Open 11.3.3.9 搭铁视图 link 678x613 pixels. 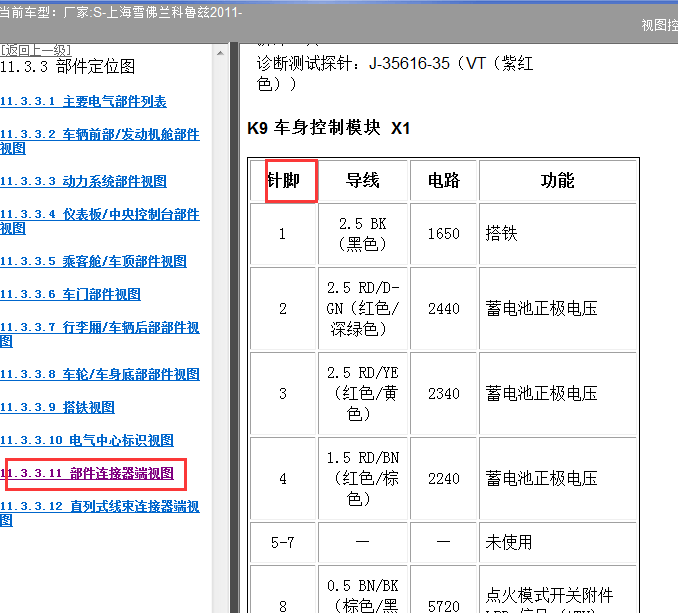[58, 407]
